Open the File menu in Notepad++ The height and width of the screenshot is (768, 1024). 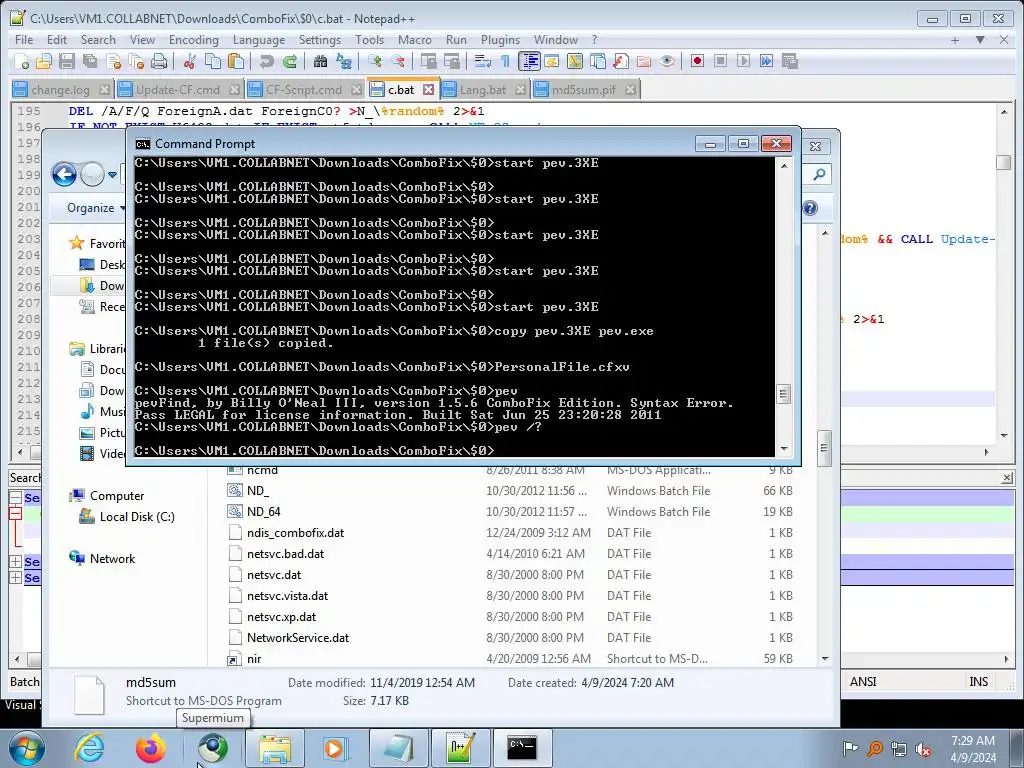click(x=24, y=40)
